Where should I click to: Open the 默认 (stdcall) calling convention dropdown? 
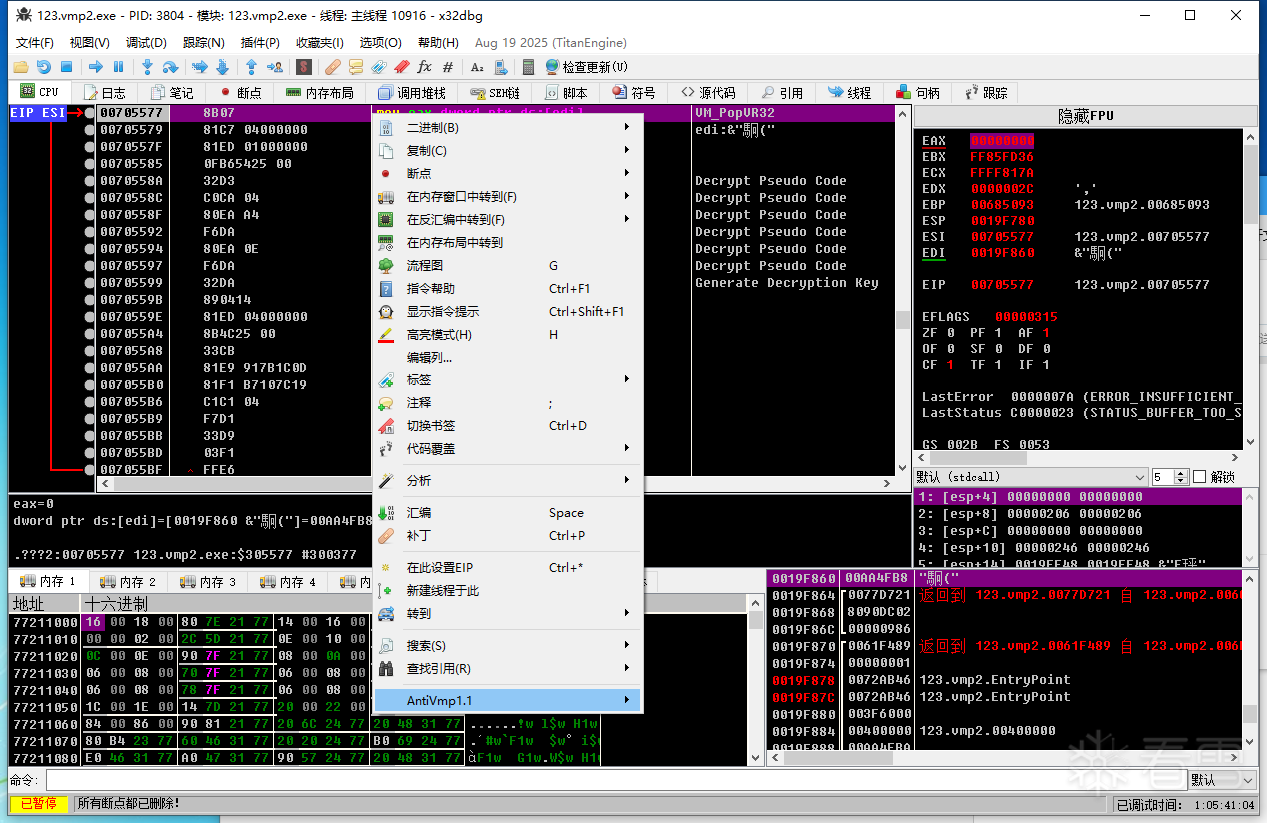pos(1030,477)
